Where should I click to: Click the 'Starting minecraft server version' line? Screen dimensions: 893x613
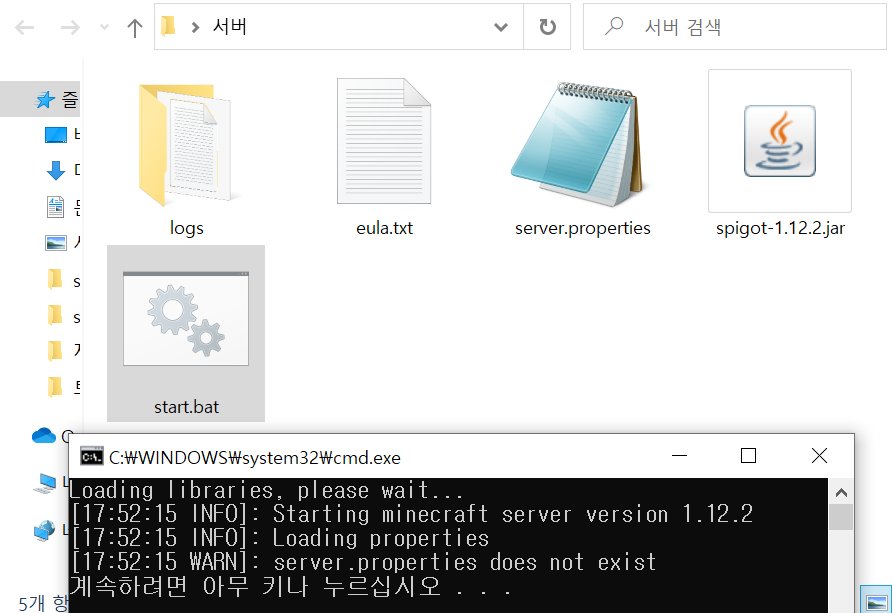(412, 514)
